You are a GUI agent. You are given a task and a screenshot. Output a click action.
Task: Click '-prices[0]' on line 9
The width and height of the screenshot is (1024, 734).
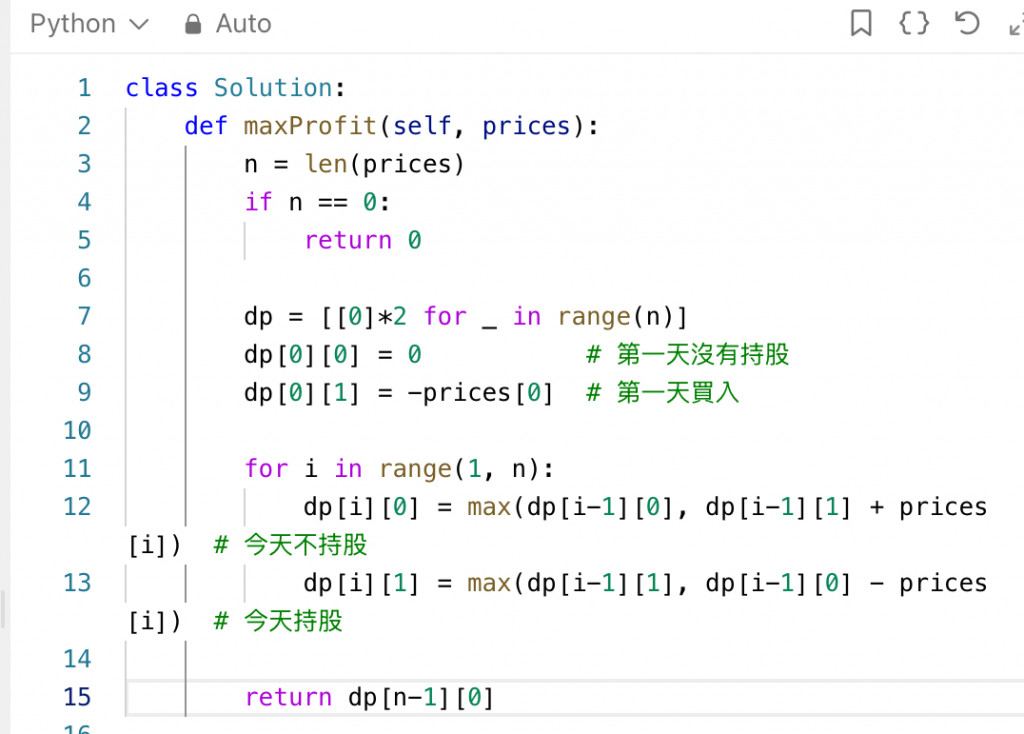pyautogui.click(x=480, y=392)
